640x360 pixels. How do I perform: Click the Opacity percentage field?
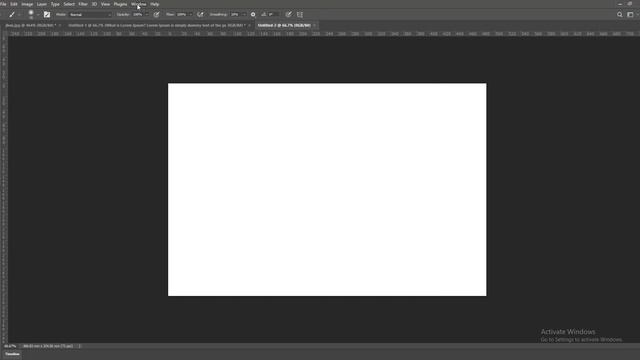pyautogui.click(x=138, y=14)
